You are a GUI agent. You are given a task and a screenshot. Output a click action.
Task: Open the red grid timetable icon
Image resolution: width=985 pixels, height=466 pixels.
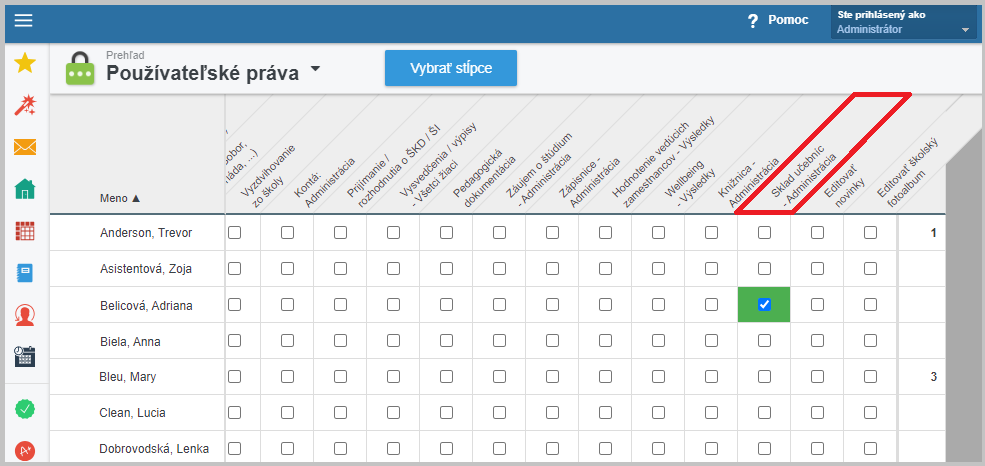[x=24, y=231]
